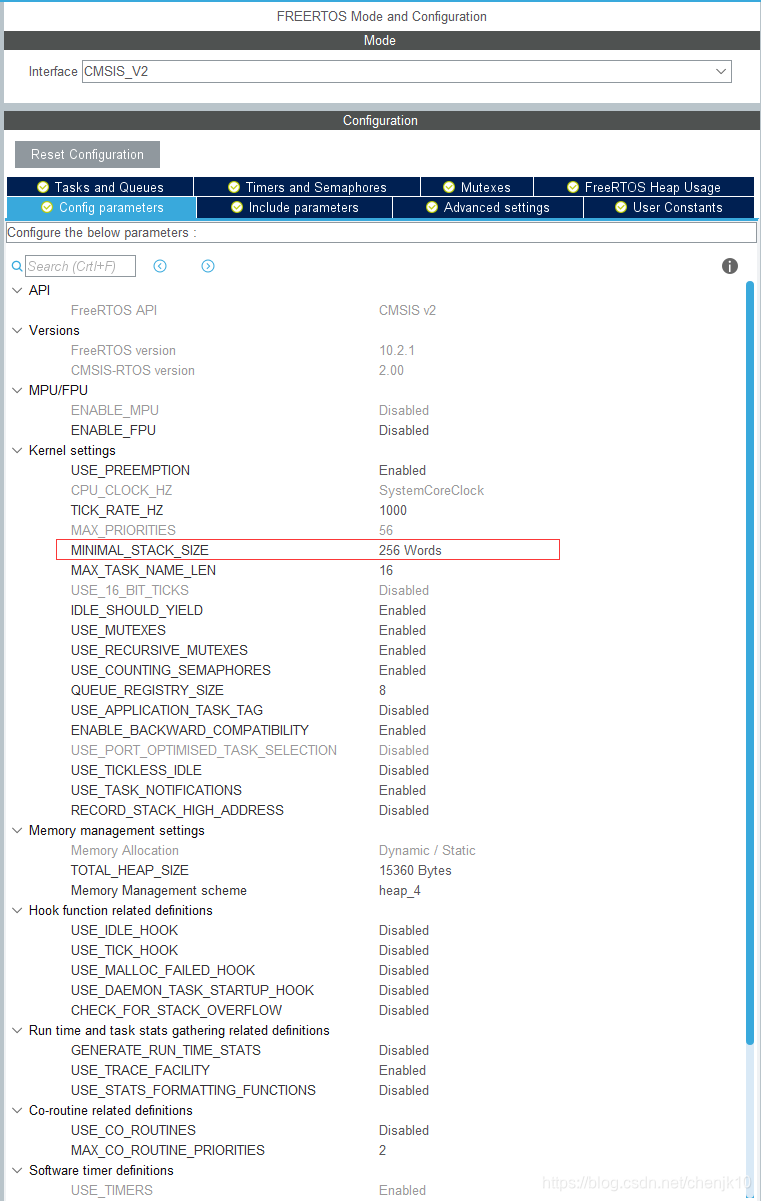Select the Config parameters tab
Screen dimensions: 761x1201
[101, 207]
